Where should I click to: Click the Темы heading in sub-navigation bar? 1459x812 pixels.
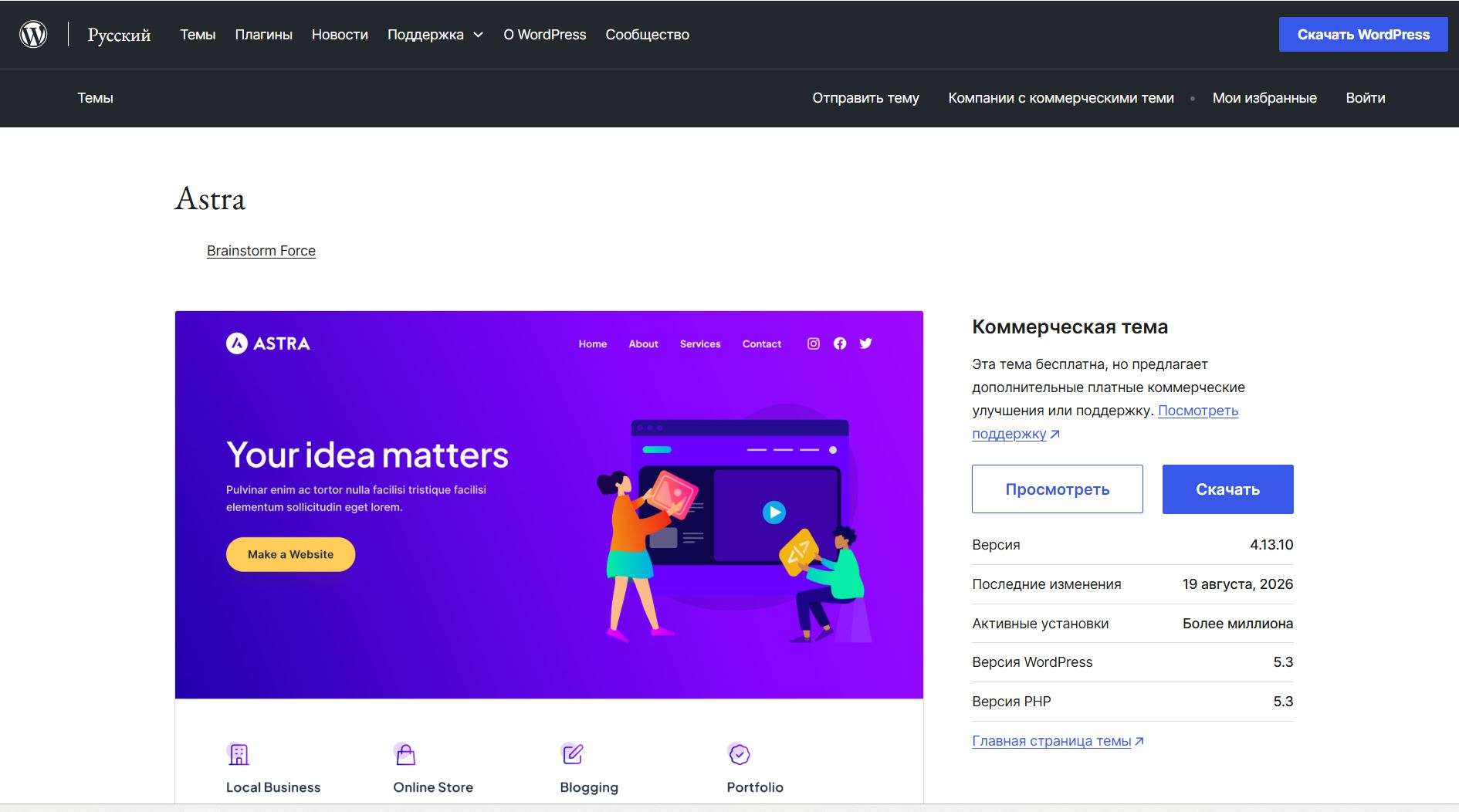(x=95, y=98)
